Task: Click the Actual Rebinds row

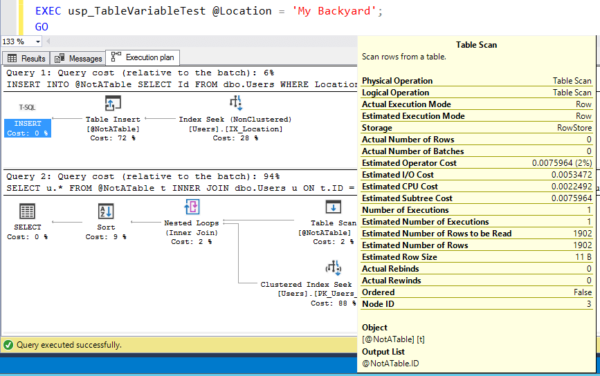Action: pyautogui.click(x=477, y=269)
